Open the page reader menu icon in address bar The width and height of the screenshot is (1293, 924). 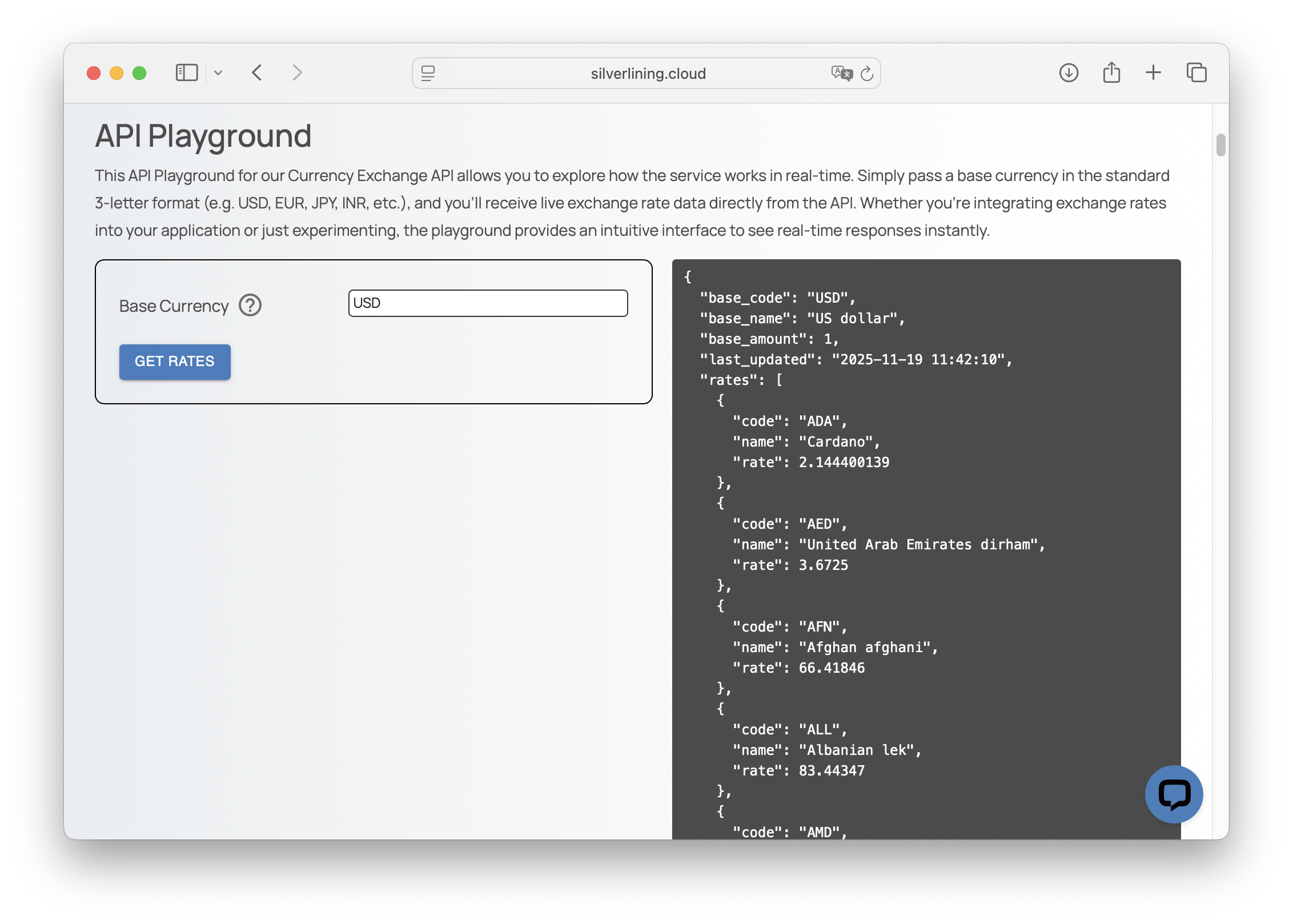tap(428, 73)
